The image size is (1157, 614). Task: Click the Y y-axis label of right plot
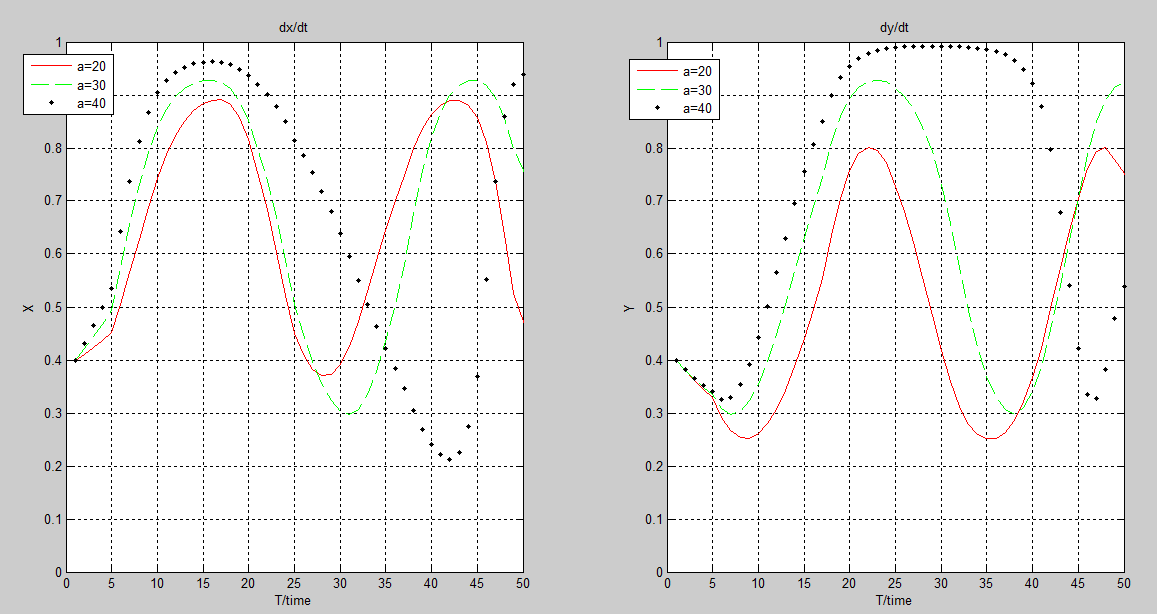629,308
